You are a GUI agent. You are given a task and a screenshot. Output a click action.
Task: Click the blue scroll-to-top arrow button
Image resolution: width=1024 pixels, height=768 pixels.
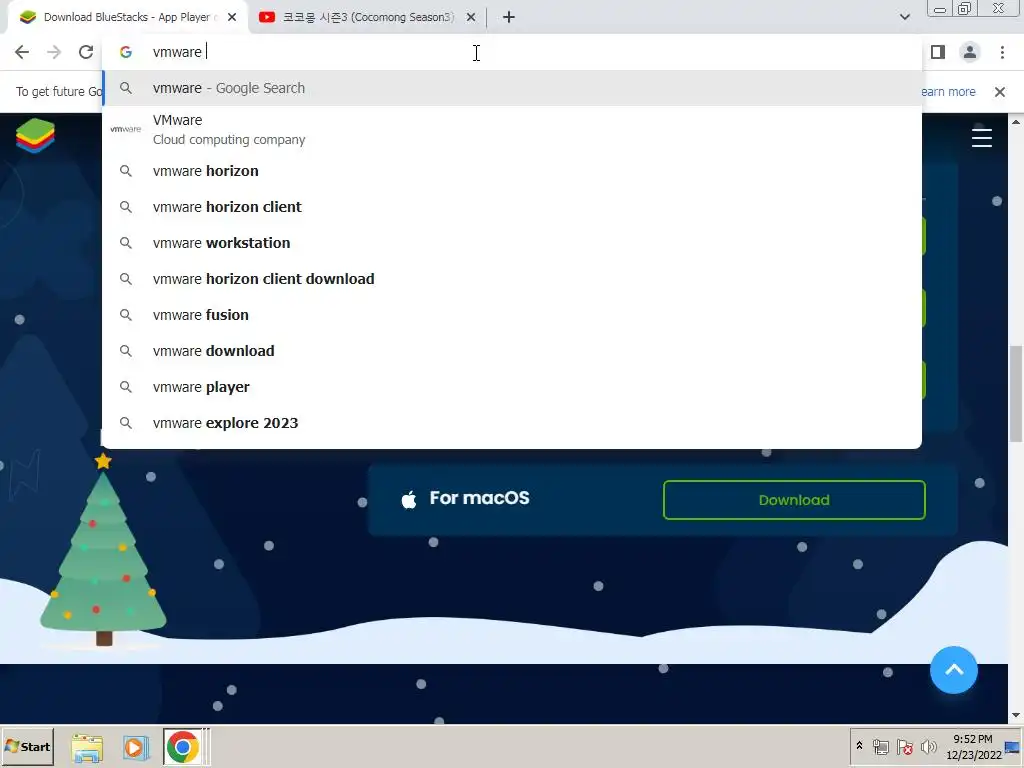coord(953,670)
